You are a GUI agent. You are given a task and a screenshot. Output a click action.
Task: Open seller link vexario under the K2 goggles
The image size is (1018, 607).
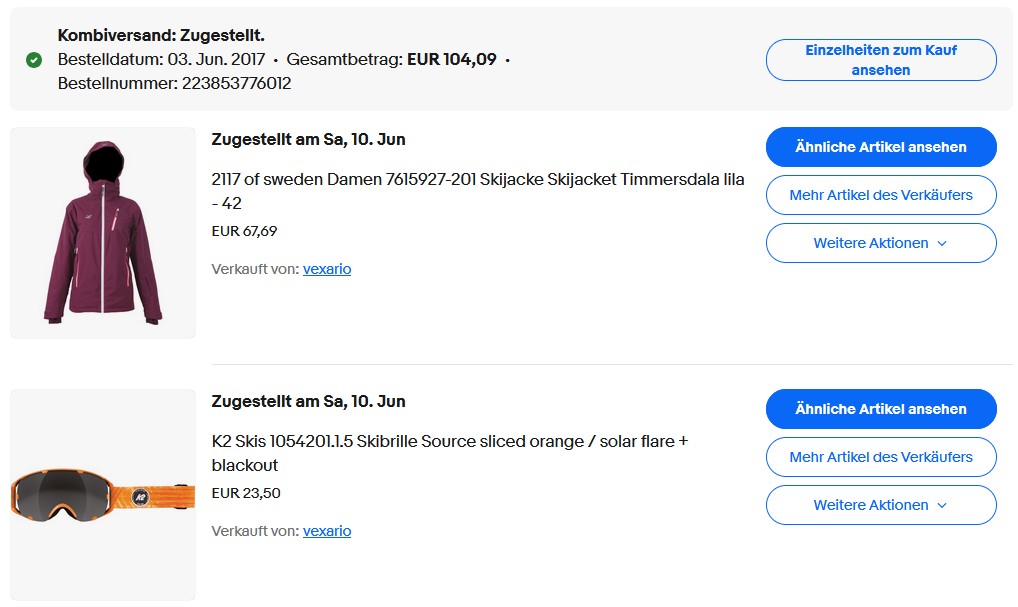point(327,531)
